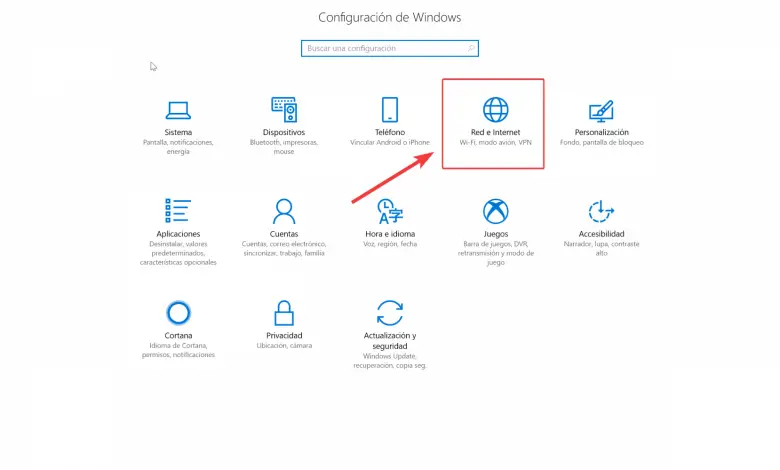
Task: Click the 'Configuración de Windows' heading
Action: coord(390,17)
